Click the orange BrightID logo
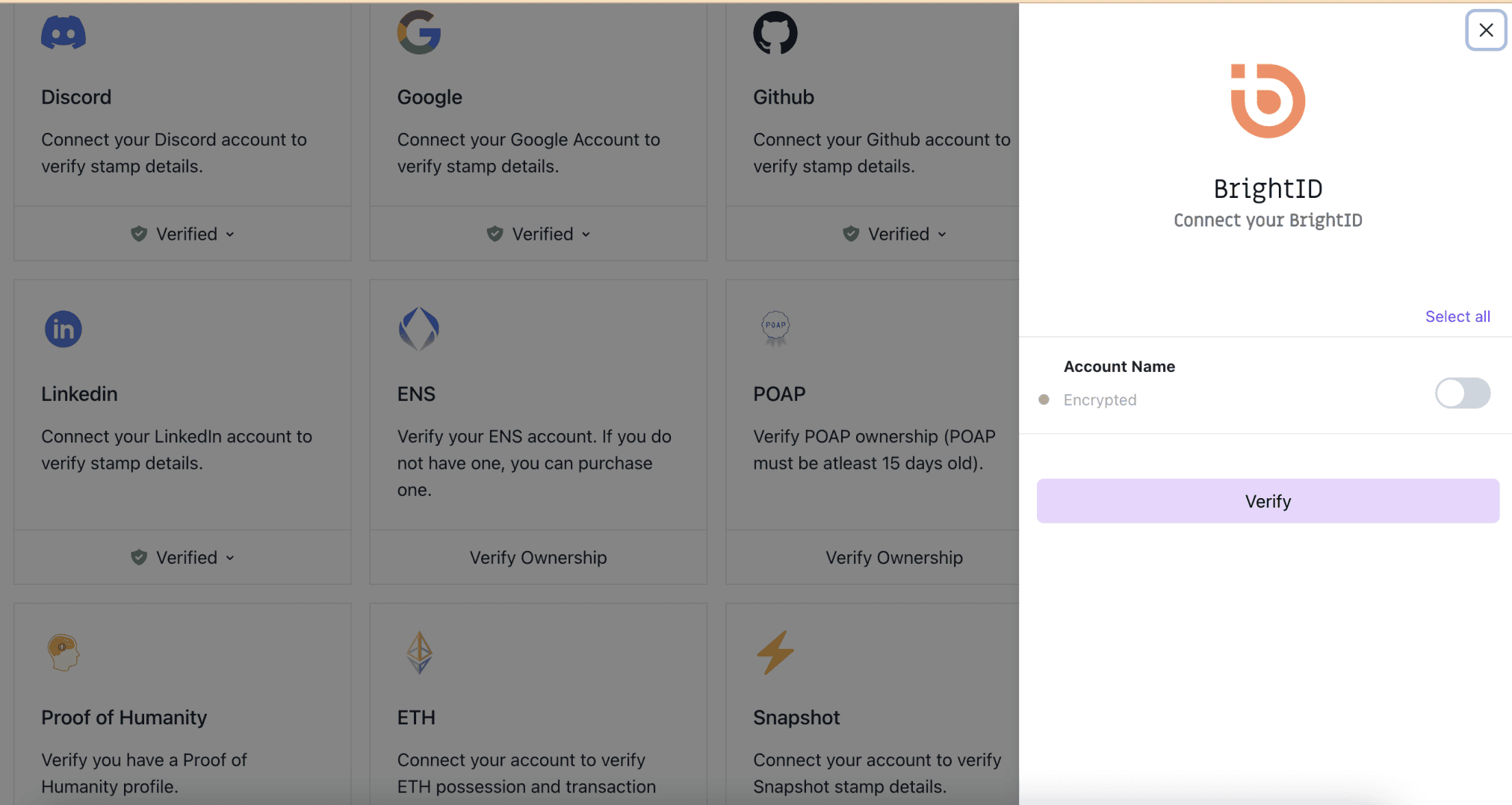Screen dimensions: 1512x805 pyautogui.click(x=1268, y=101)
